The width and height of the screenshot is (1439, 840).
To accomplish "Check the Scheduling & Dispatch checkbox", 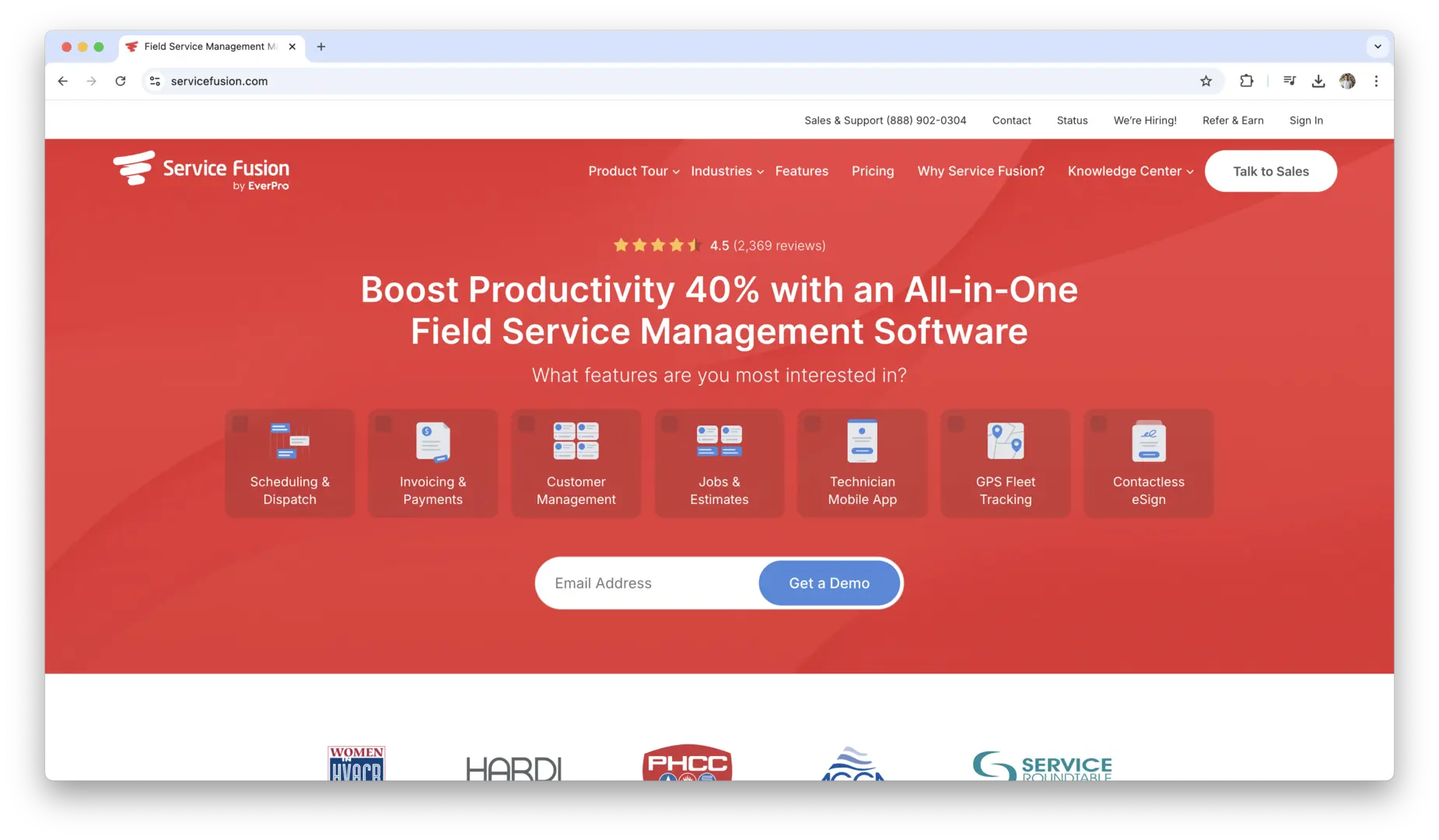I will tap(240, 424).
